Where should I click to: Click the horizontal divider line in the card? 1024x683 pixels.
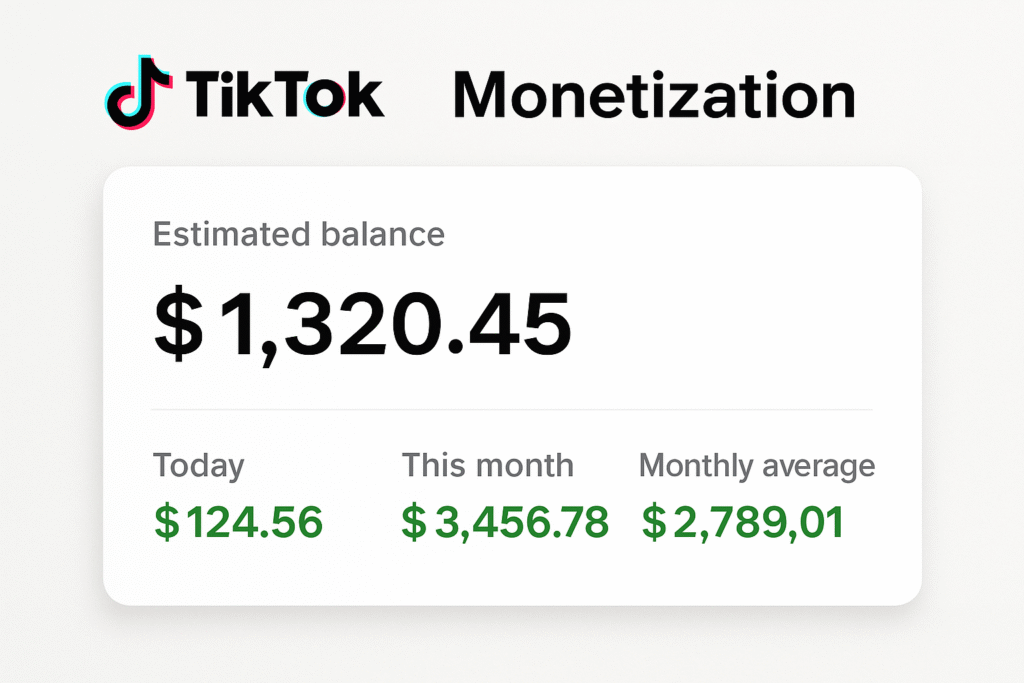tap(511, 410)
